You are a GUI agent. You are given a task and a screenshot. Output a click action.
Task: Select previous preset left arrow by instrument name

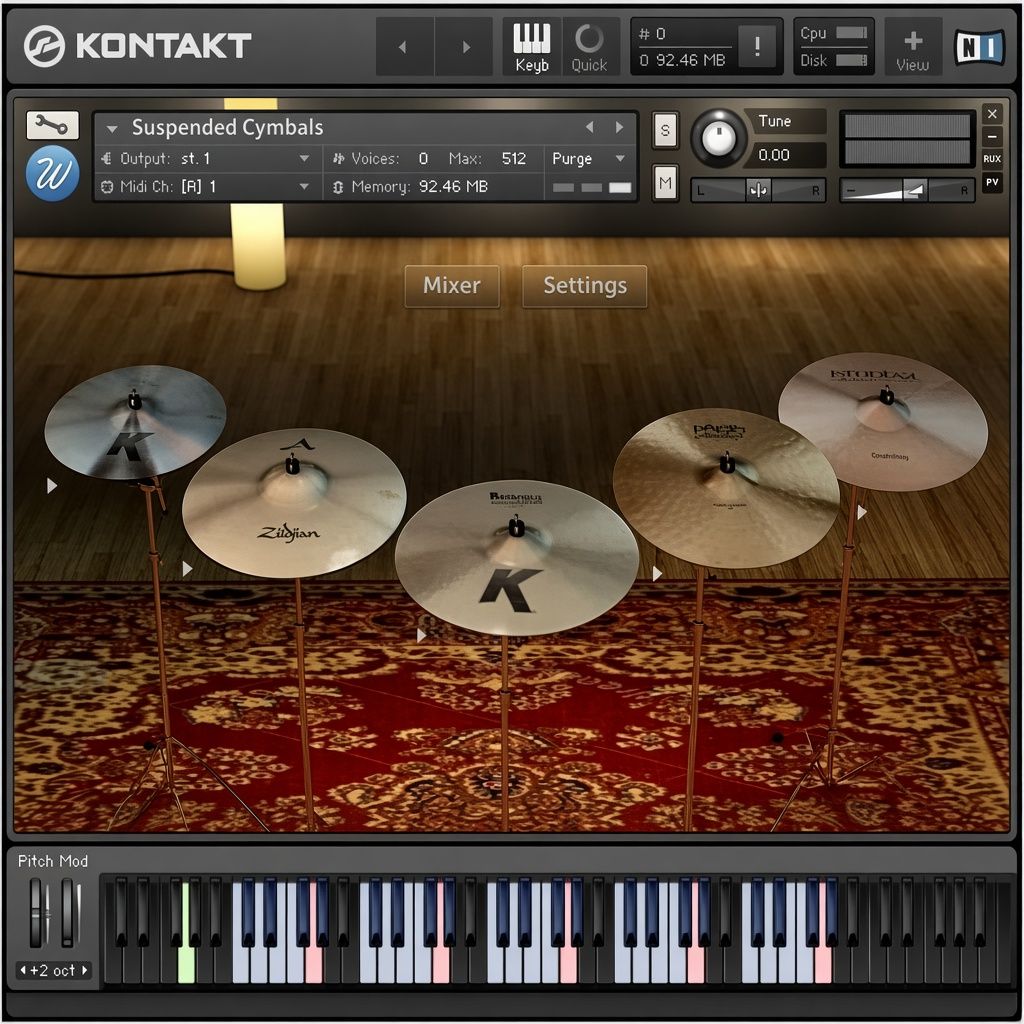click(590, 127)
